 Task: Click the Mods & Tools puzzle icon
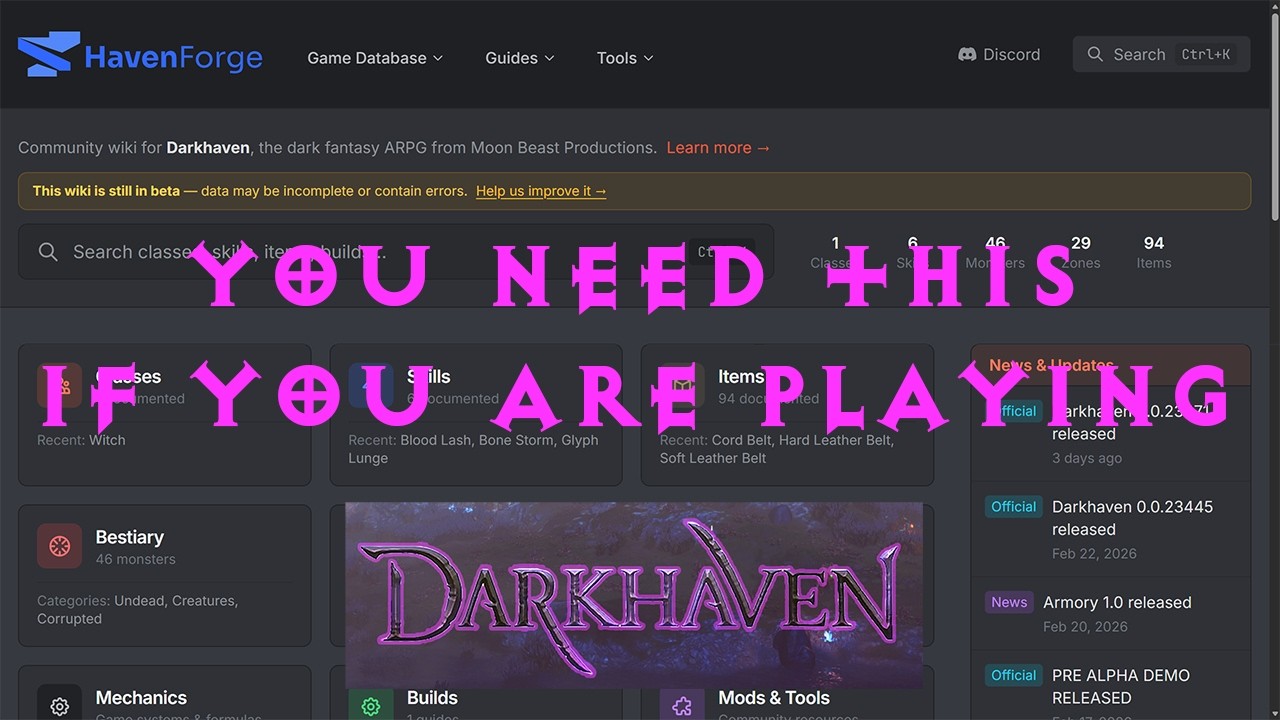click(x=682, y=706)
